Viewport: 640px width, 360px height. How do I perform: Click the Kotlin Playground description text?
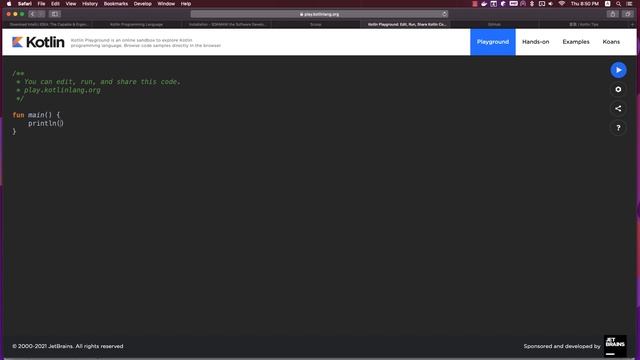coord(146,43)
